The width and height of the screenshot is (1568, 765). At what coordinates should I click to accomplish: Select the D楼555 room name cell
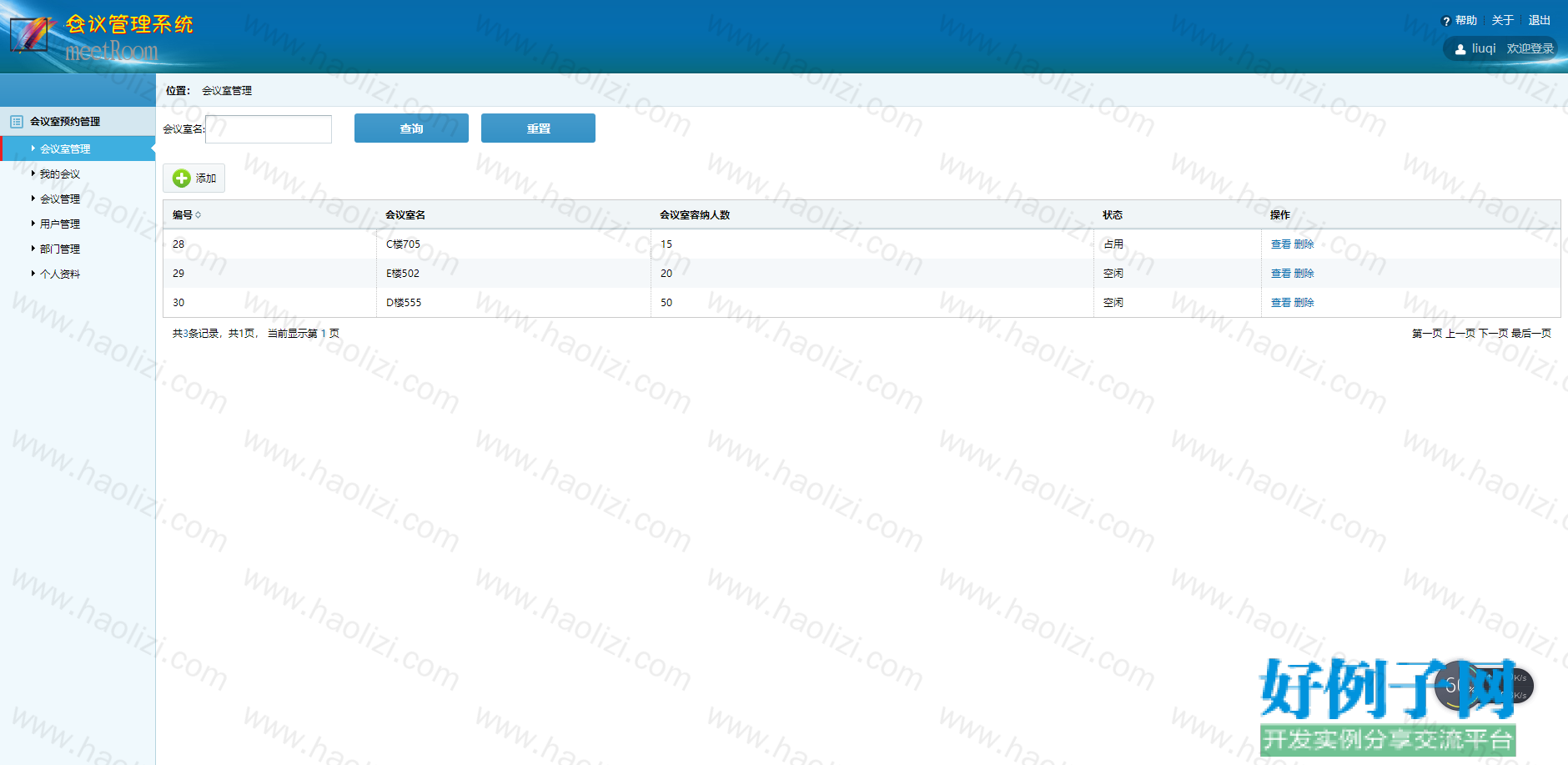514,303
